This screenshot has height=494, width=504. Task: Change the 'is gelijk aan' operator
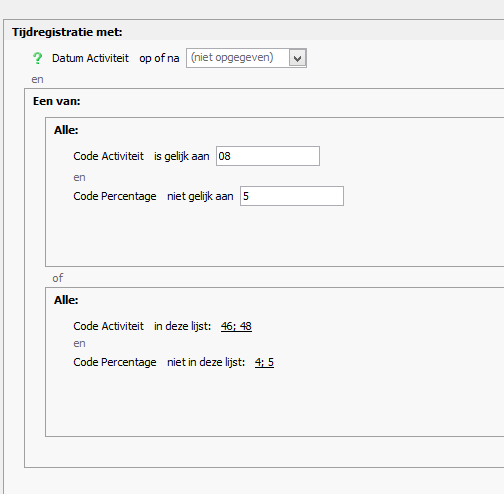pyautogui.click(x=182, y=156)
